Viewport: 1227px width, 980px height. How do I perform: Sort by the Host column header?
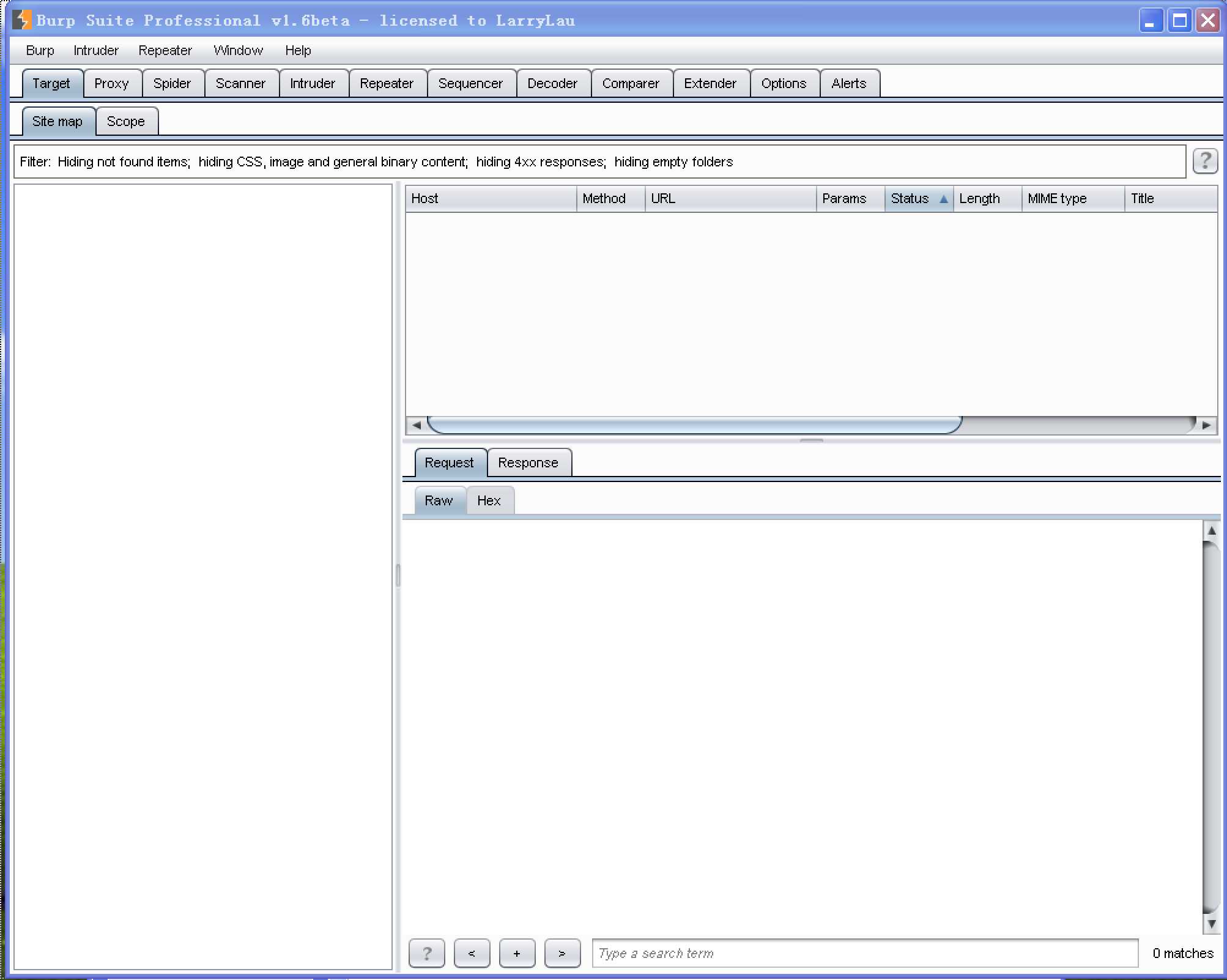point(491,199)
